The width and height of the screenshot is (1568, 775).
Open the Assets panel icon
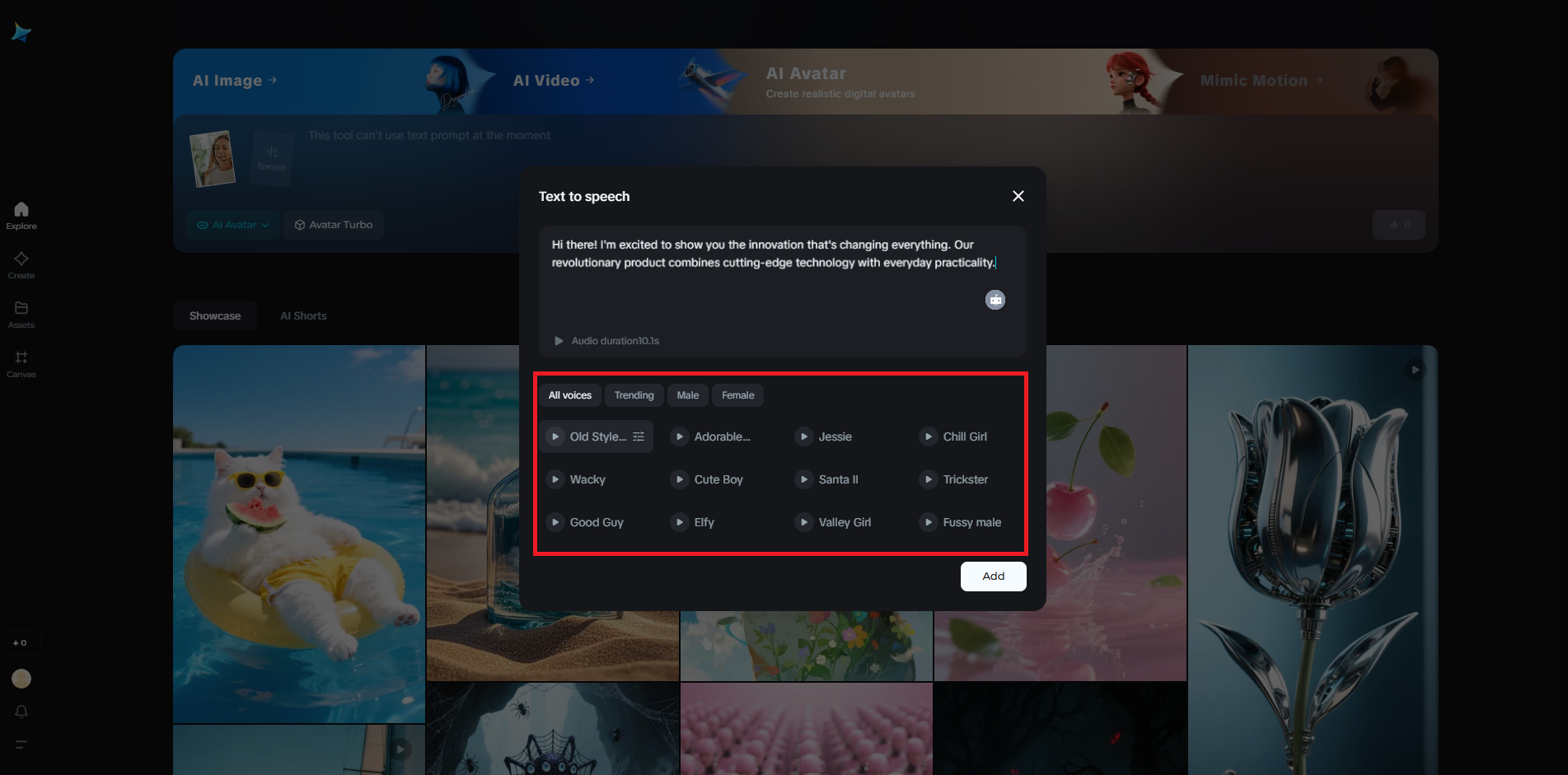pos(21,313)
